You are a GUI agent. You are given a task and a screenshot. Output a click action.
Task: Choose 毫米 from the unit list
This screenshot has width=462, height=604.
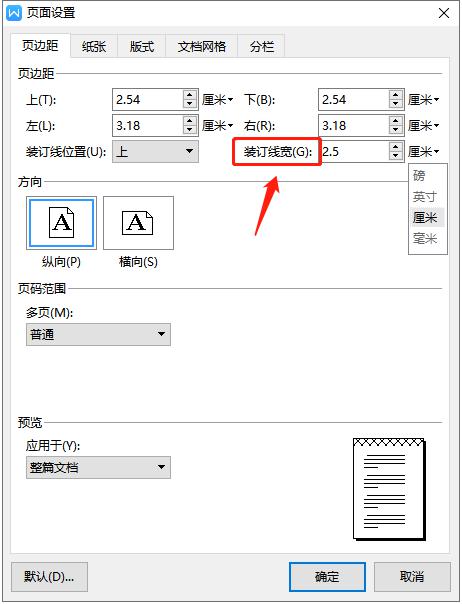point(425,238)
